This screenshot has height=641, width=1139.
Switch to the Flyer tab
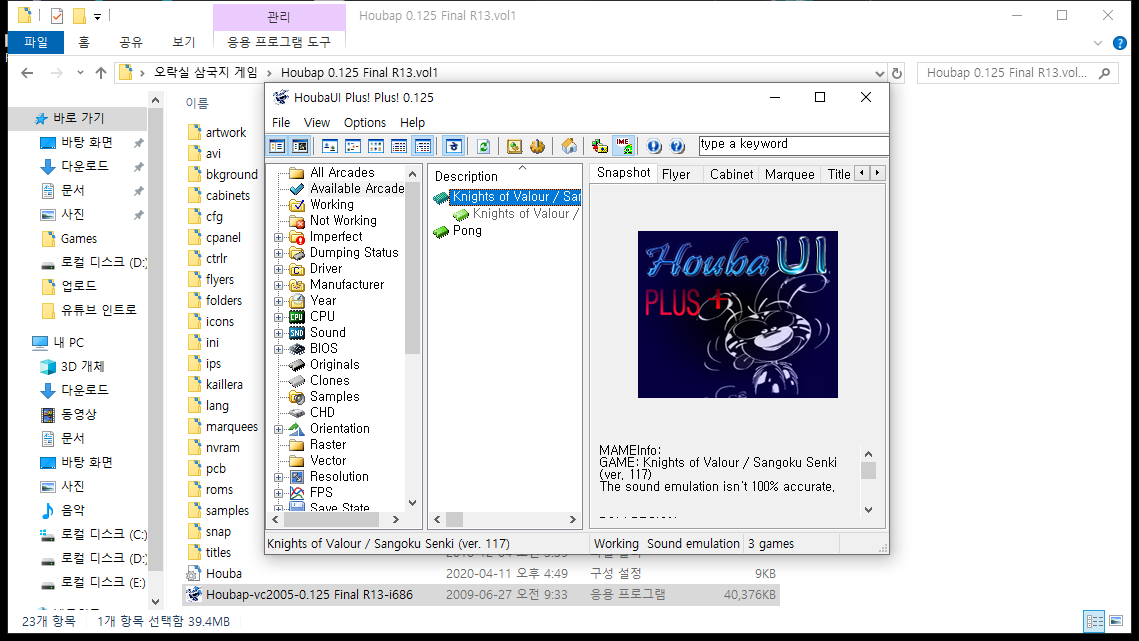point(676,174)
